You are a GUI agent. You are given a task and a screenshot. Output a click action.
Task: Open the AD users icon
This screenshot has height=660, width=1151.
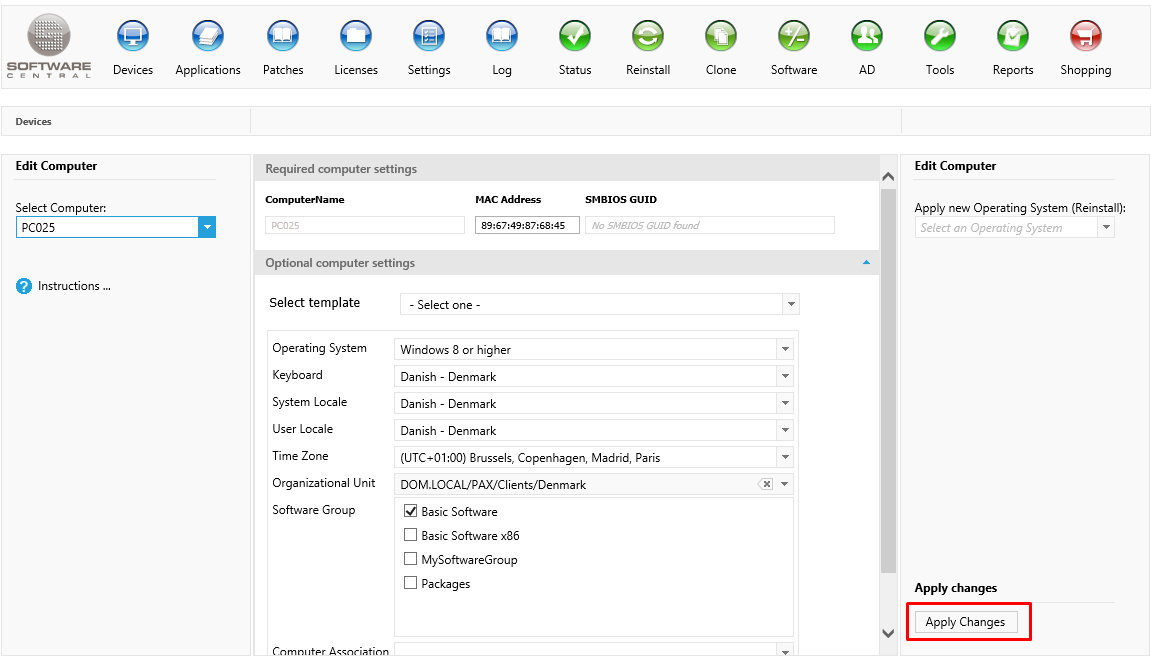coord(867,38)
